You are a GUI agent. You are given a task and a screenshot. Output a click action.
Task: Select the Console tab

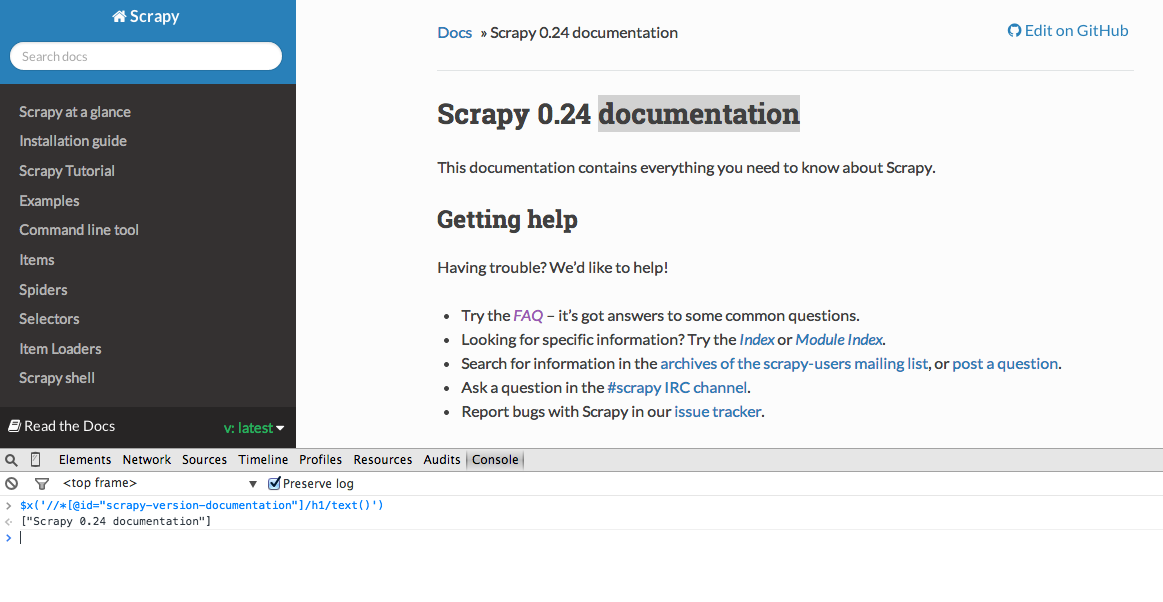pyautogui.click(x=495, y=460)
